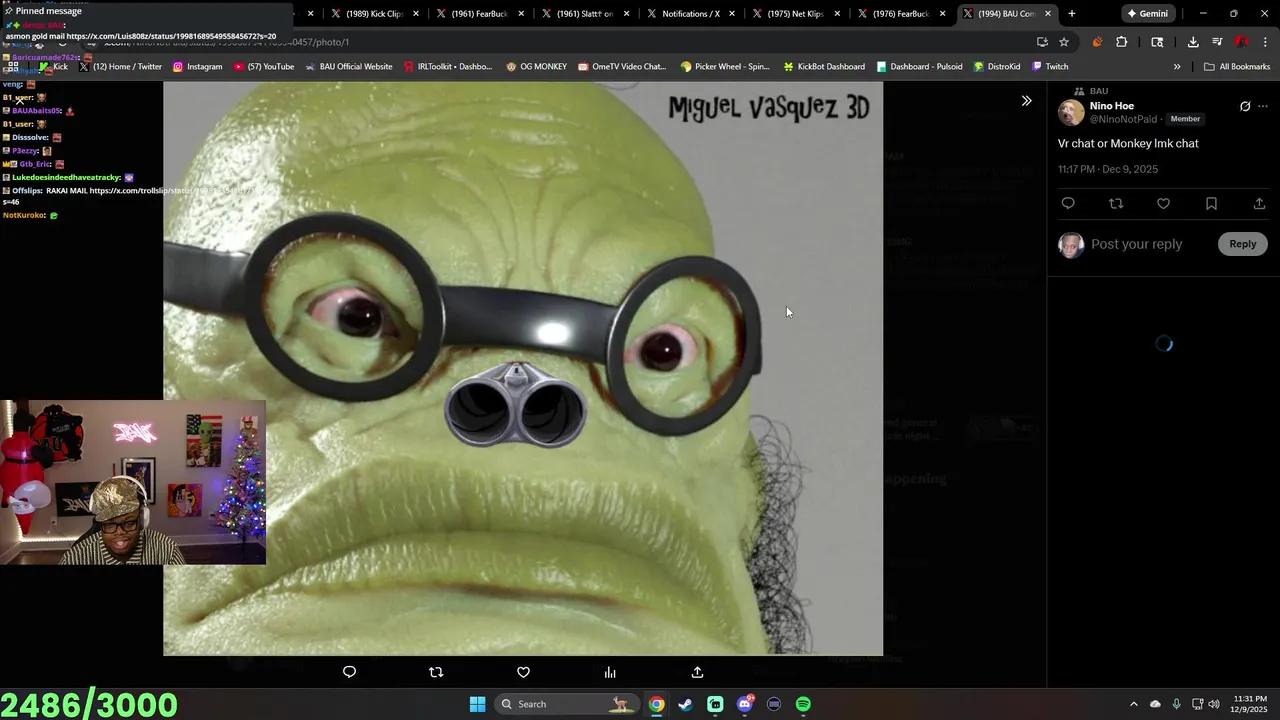Open Steam from the taskbar

685,704
